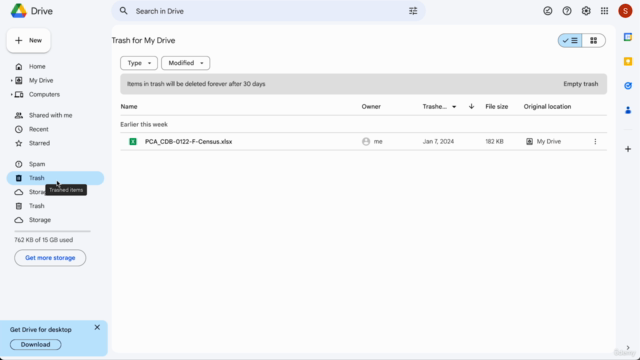Viewport: 640px width, 360px height.
Task: Open advanced search filter options
Action: click(x=413, y=11)
